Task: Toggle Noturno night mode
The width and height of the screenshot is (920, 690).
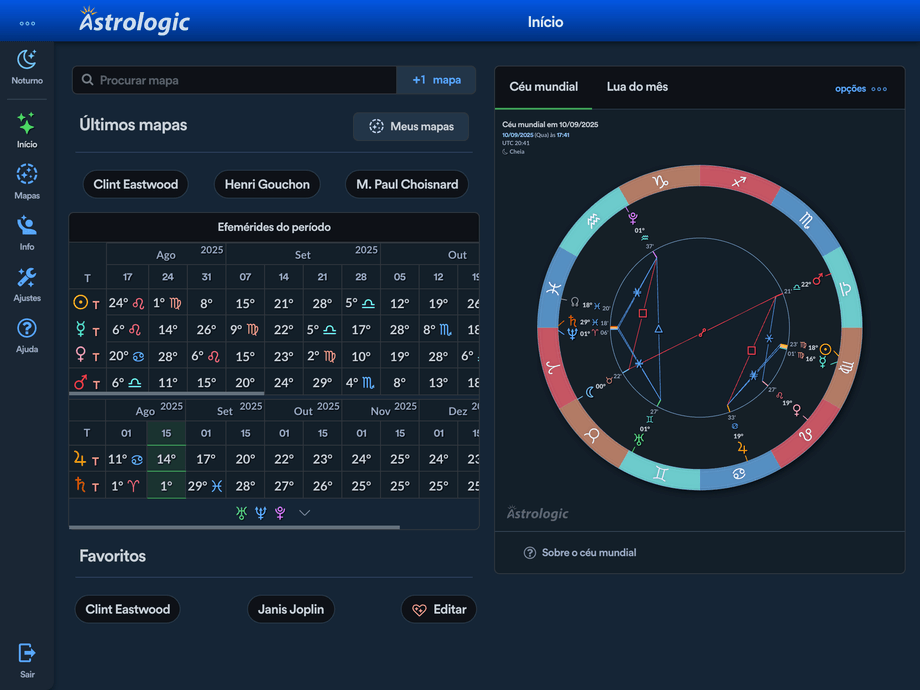Action: tap(27, 67)
